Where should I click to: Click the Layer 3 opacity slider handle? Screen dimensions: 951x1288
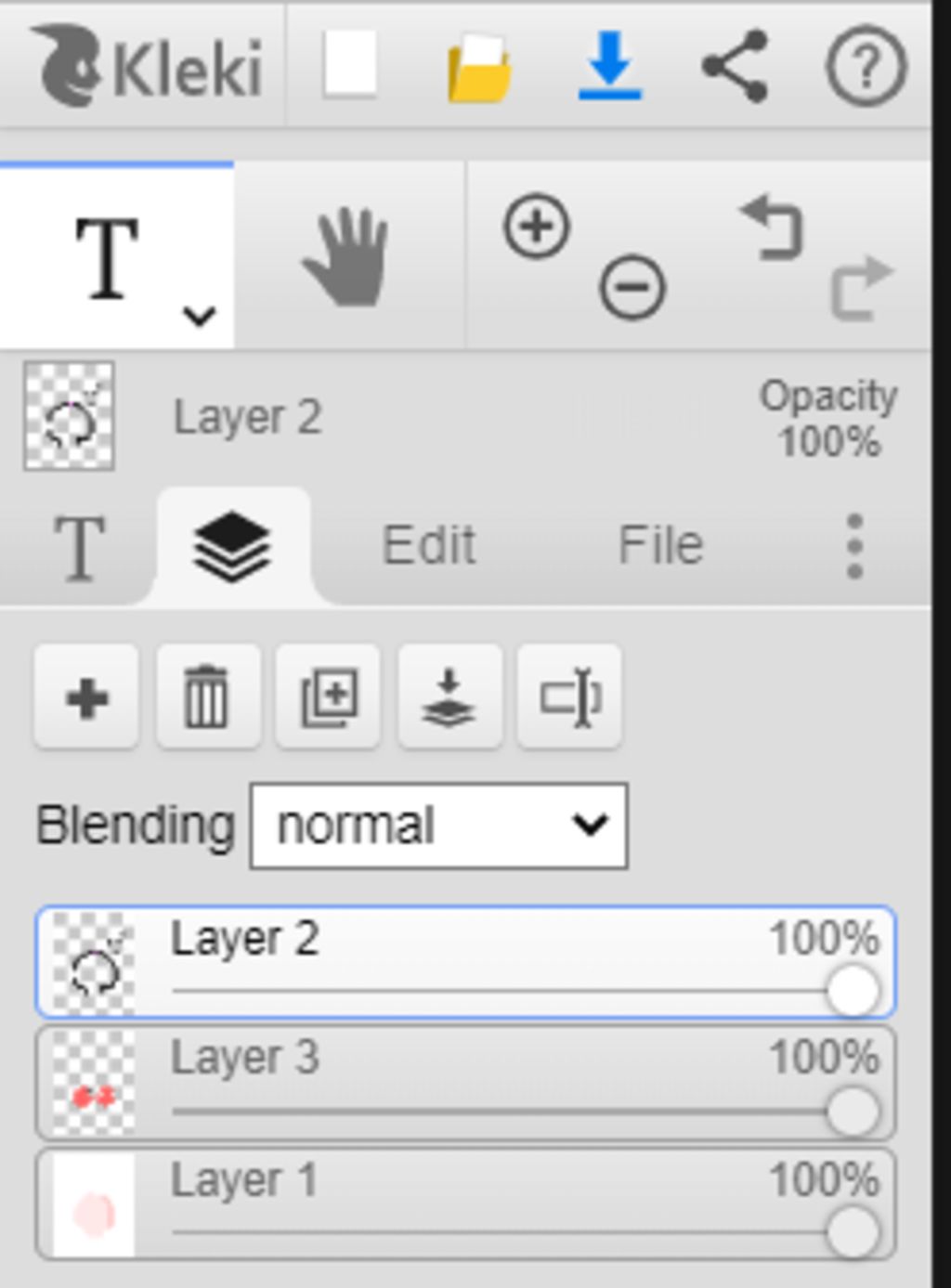tap(853, 1112)
